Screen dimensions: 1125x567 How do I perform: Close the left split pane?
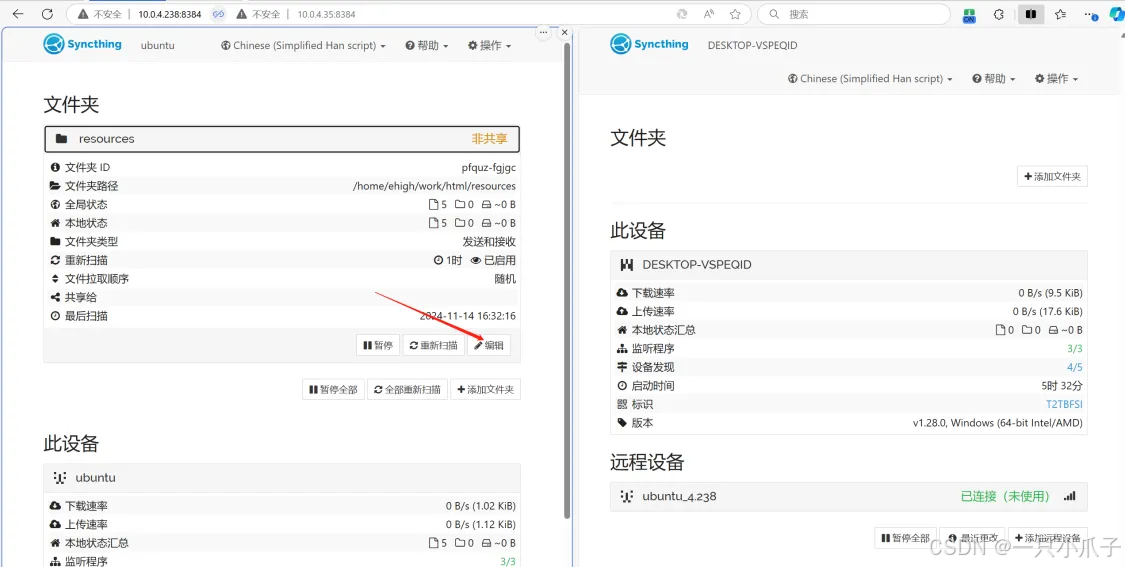pyautogui.click(x=565, y=32)
